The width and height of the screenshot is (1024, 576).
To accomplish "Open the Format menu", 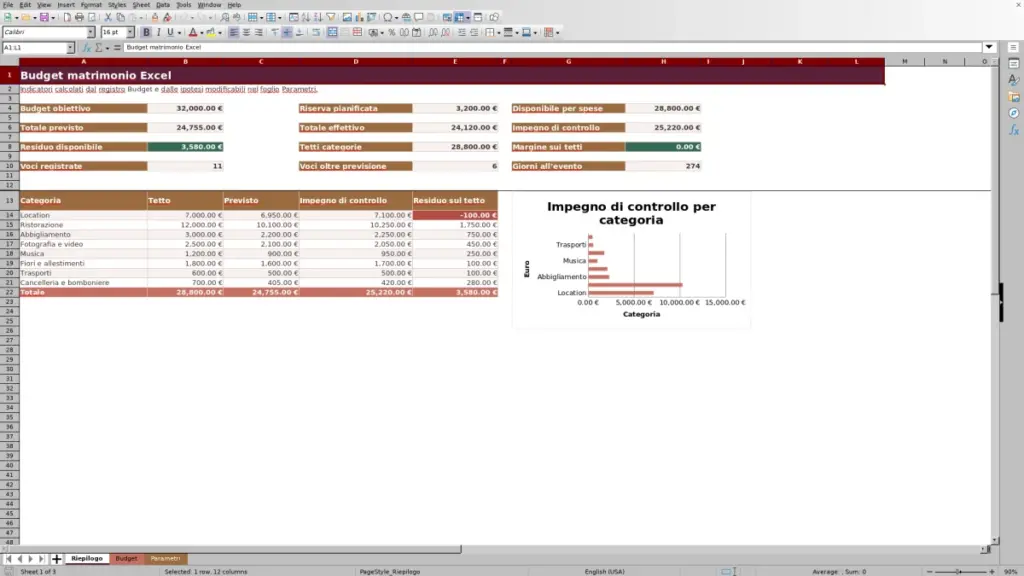I will [x=91, y=5].
